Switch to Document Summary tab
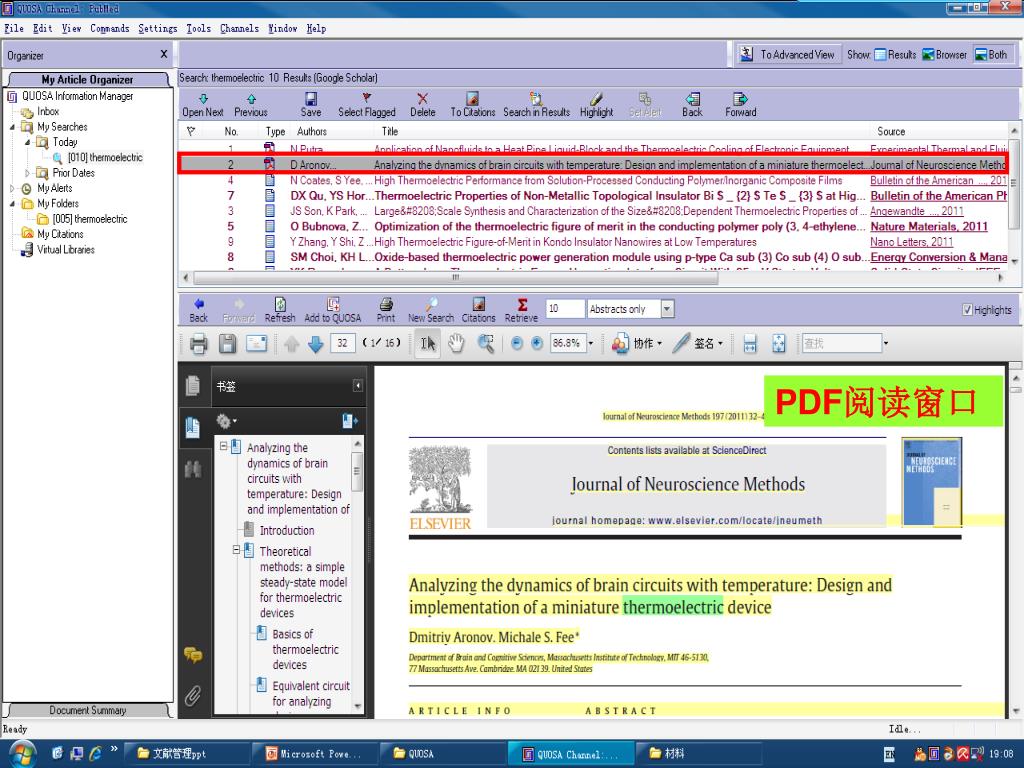The width and height of the screenshot is (1024, 768). [88, 711]
